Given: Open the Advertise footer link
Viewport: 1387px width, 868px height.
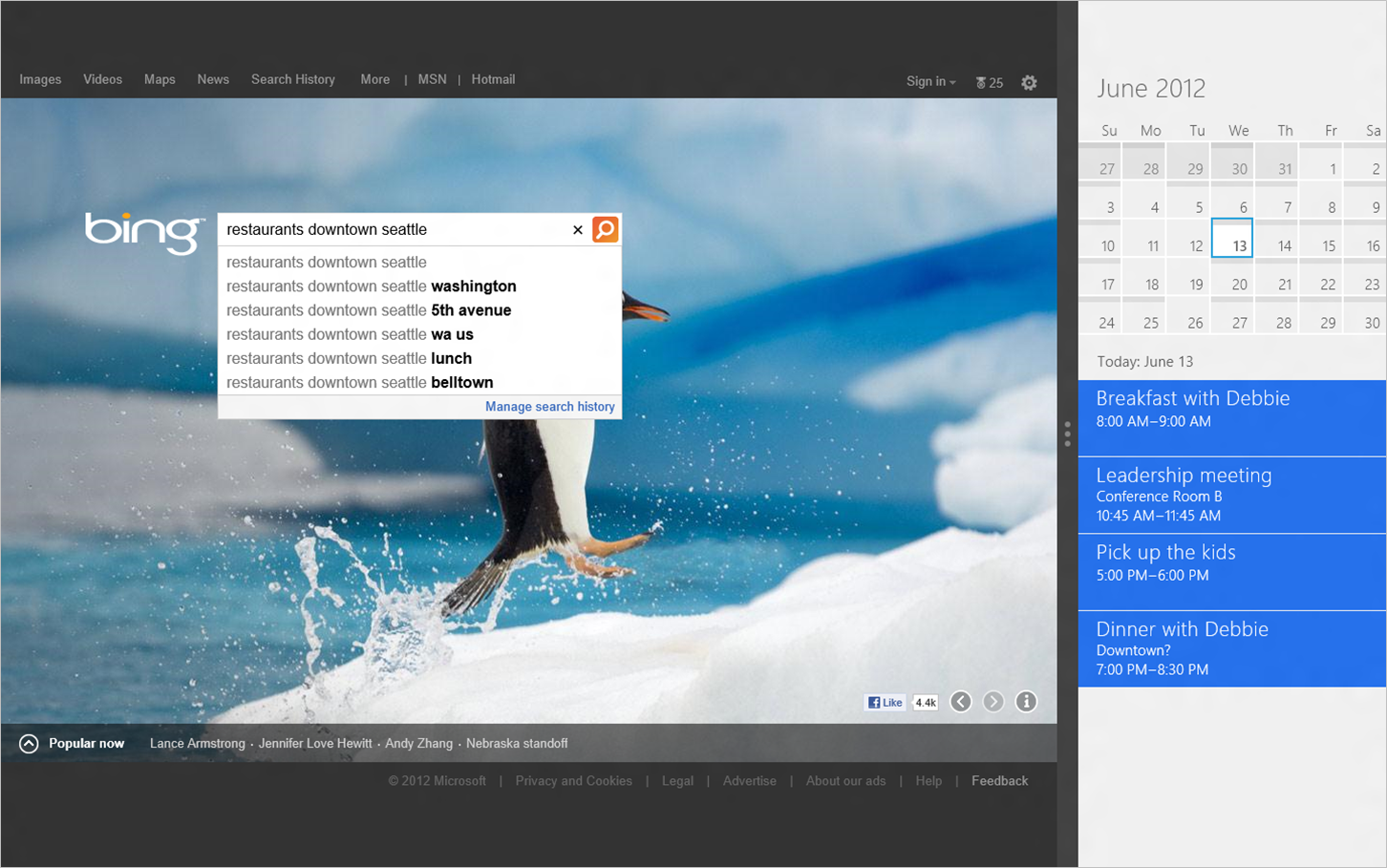Looking at the screenshot, I should coord(749,781).
